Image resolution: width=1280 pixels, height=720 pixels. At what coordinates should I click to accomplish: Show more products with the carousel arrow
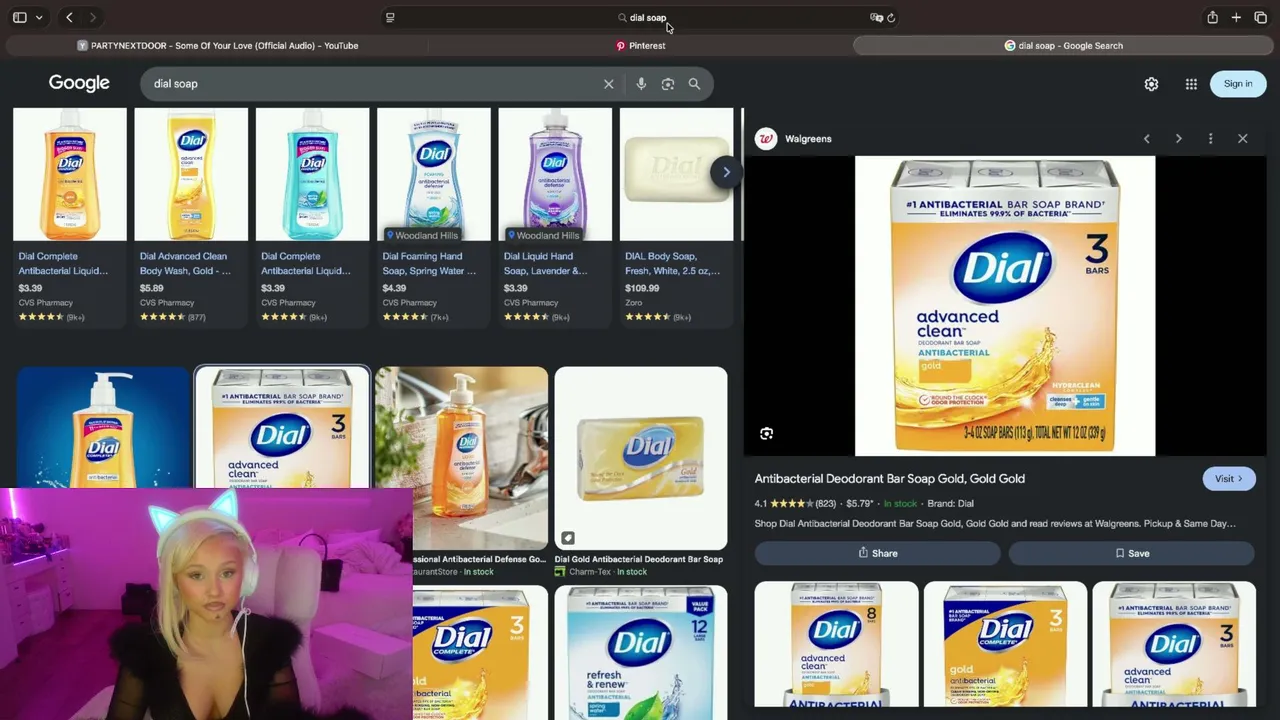click(726, 172)
